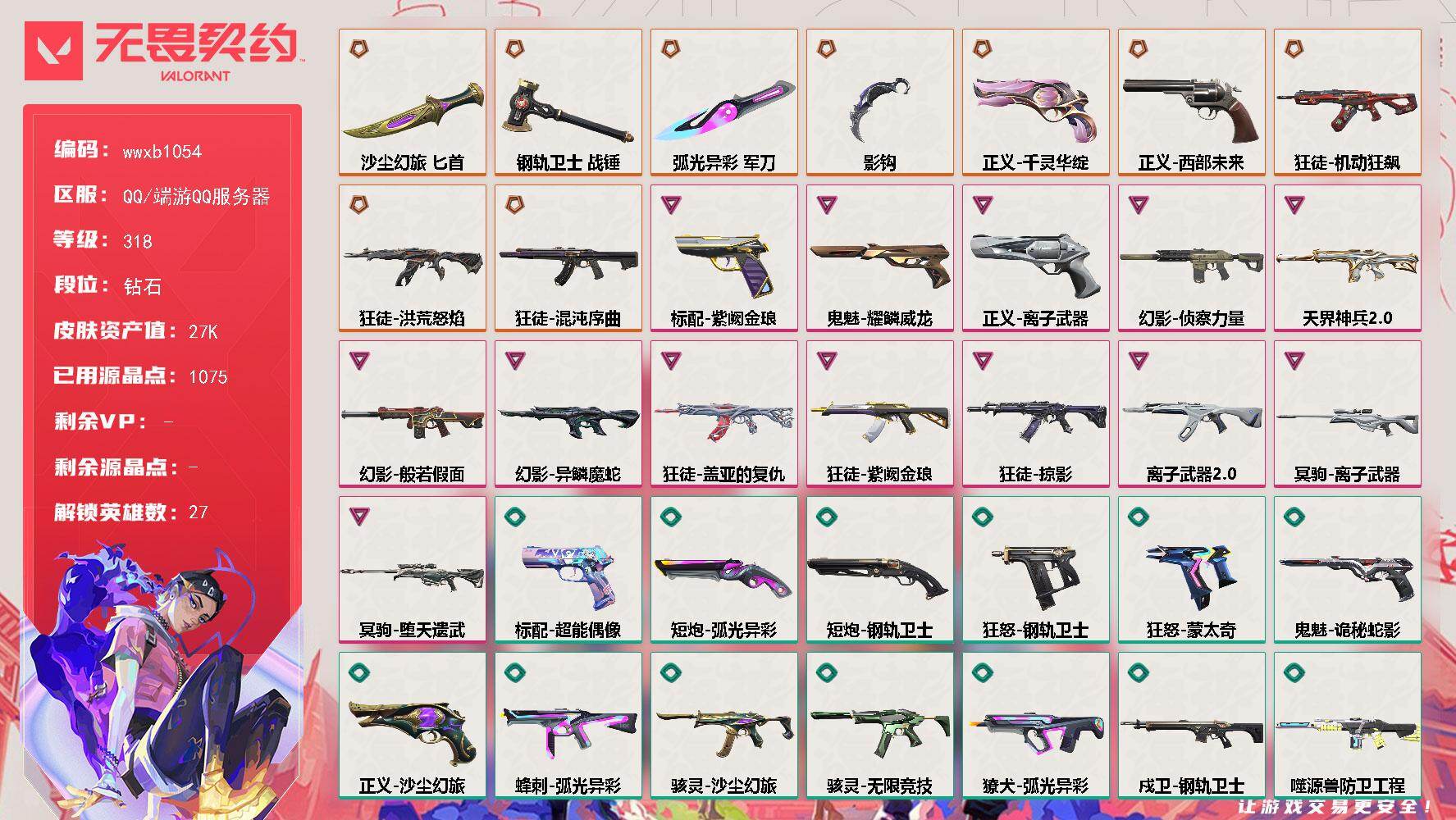Open the 獠犬-弧光异彩 rifle card
The height and width of the screenshot is (820, 1456).
click(1036, 726)
